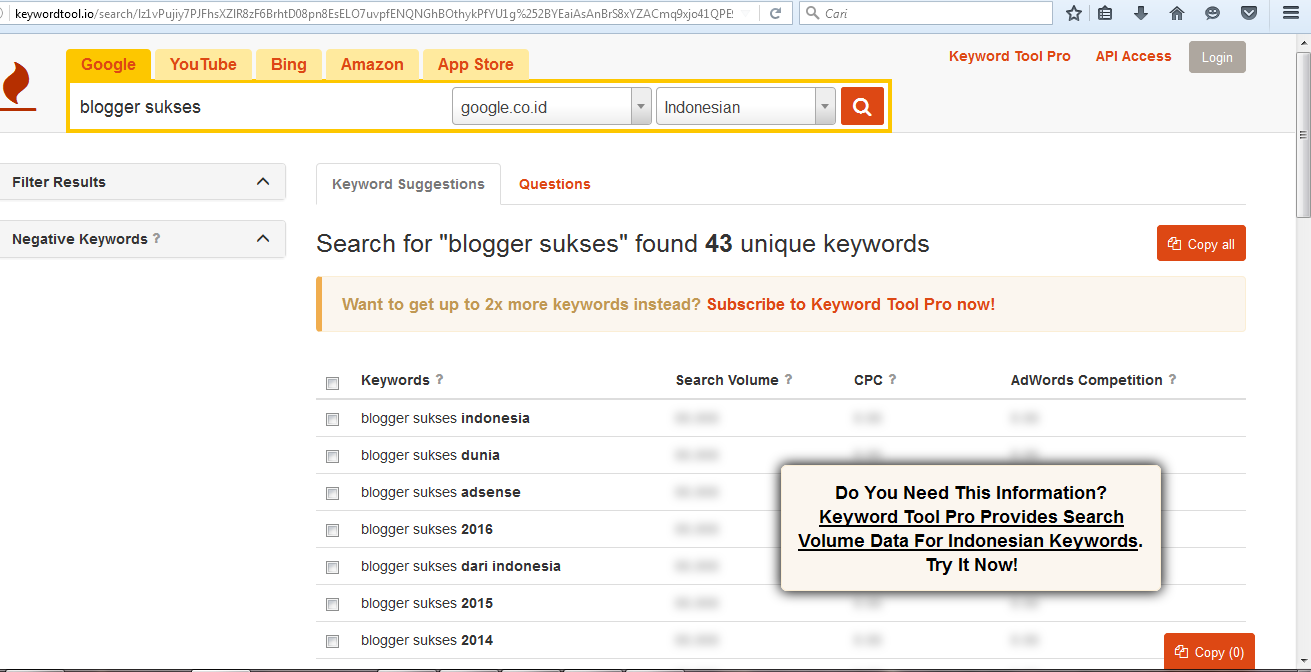The image size is (1311, 672).
Task: Check the 'blogger sukses dari indonesia' checkbox
Action: (333, 568)
